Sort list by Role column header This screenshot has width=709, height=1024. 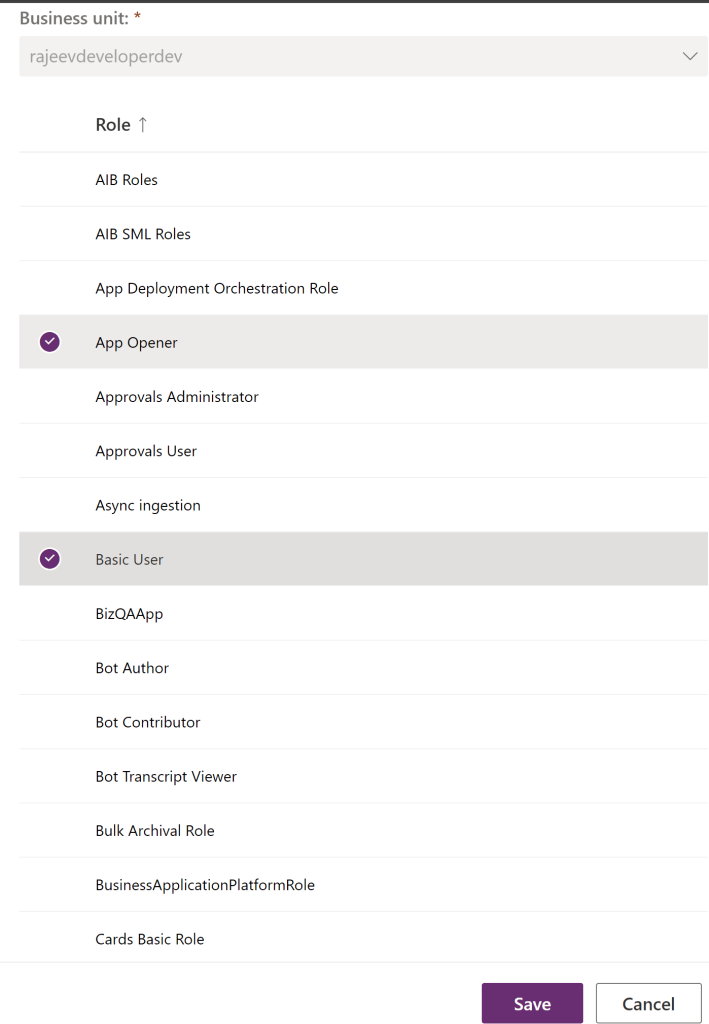pos(113,125)
